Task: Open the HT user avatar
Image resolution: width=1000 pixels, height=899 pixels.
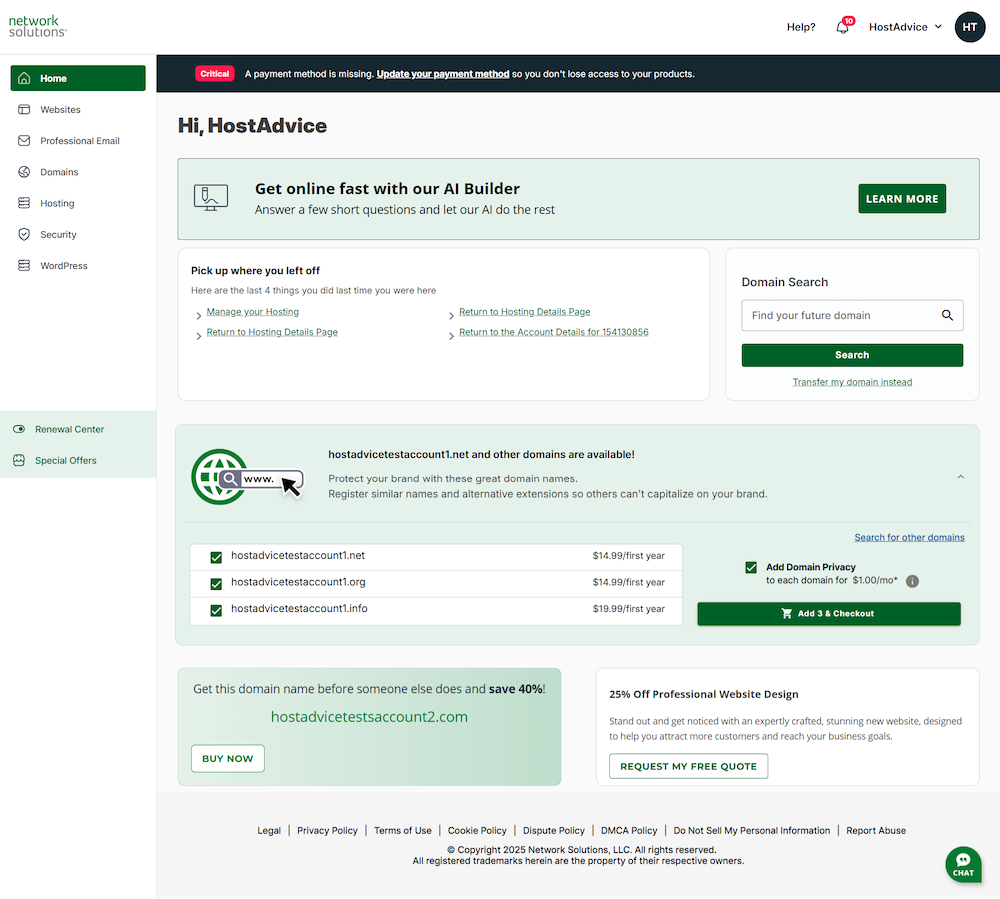Action: coord(969,27)
